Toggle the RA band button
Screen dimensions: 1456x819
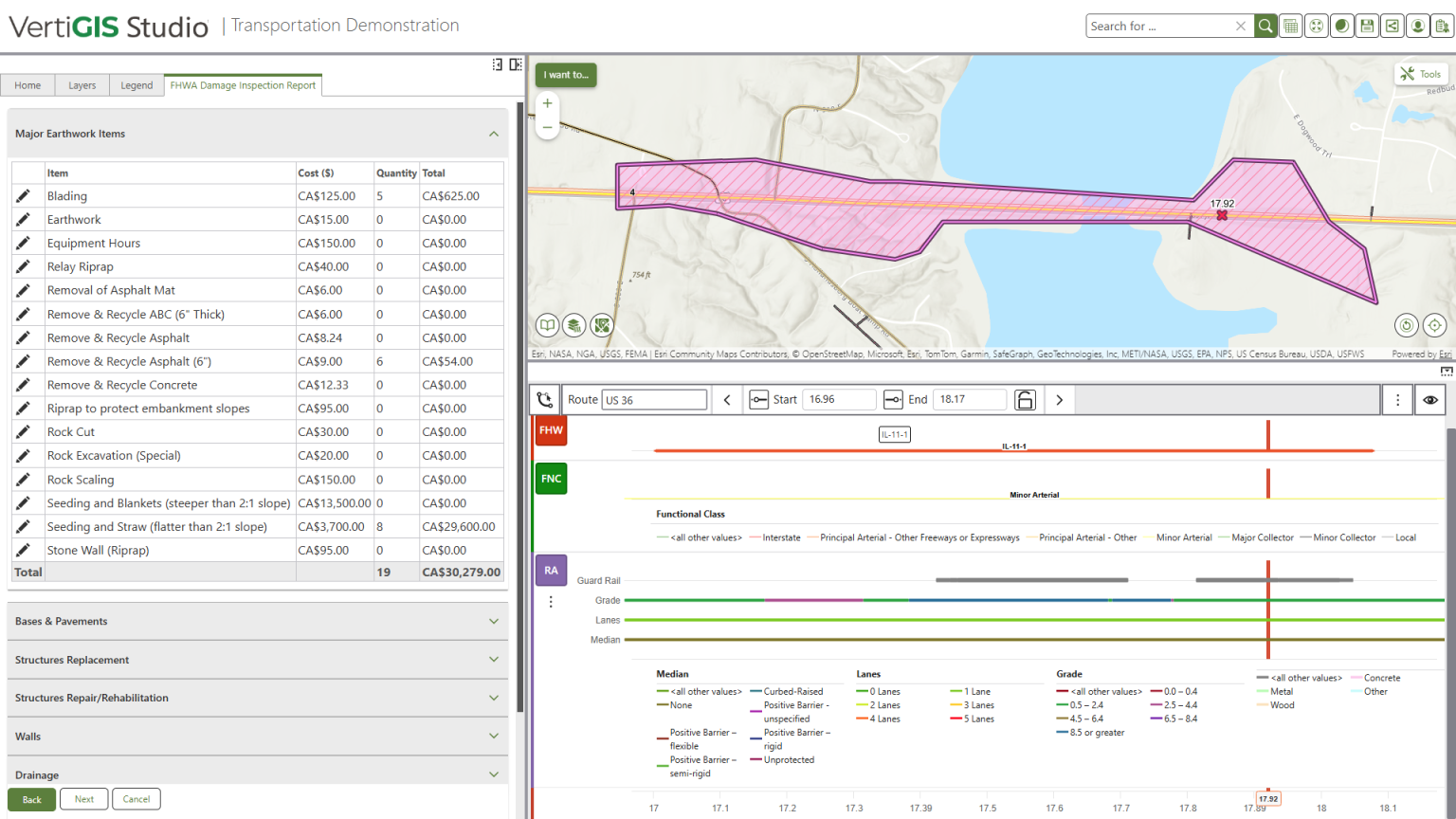(551, 571)
